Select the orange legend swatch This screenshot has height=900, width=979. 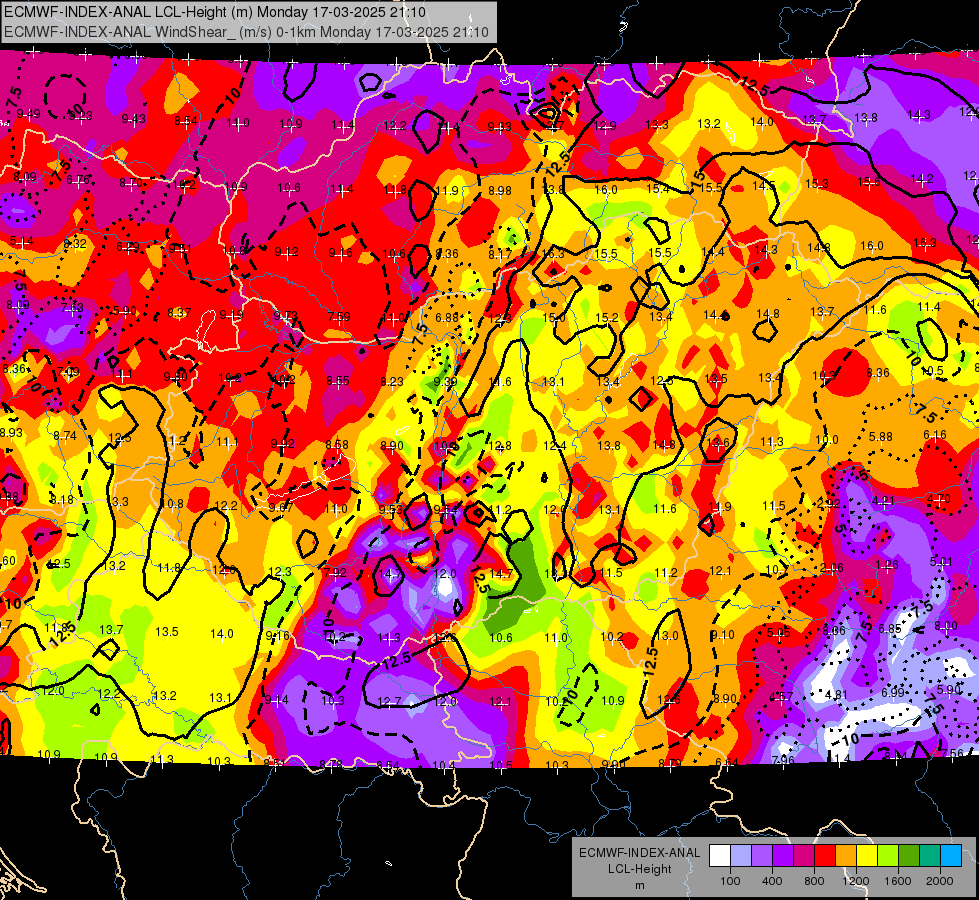coord(846,856)
